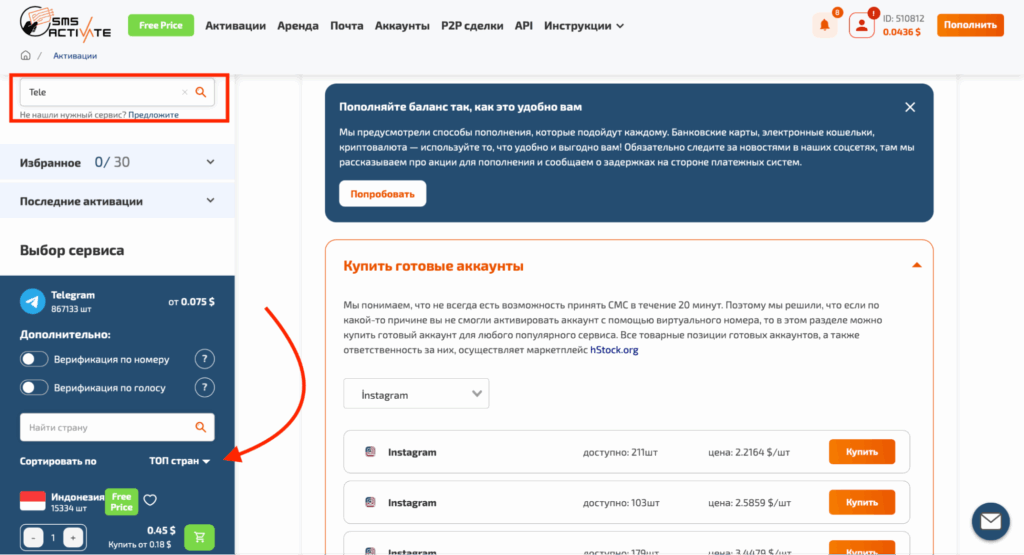Open the Активации menu item
Viewport: 1024px width, 555px height.
[x=235, y=25]
